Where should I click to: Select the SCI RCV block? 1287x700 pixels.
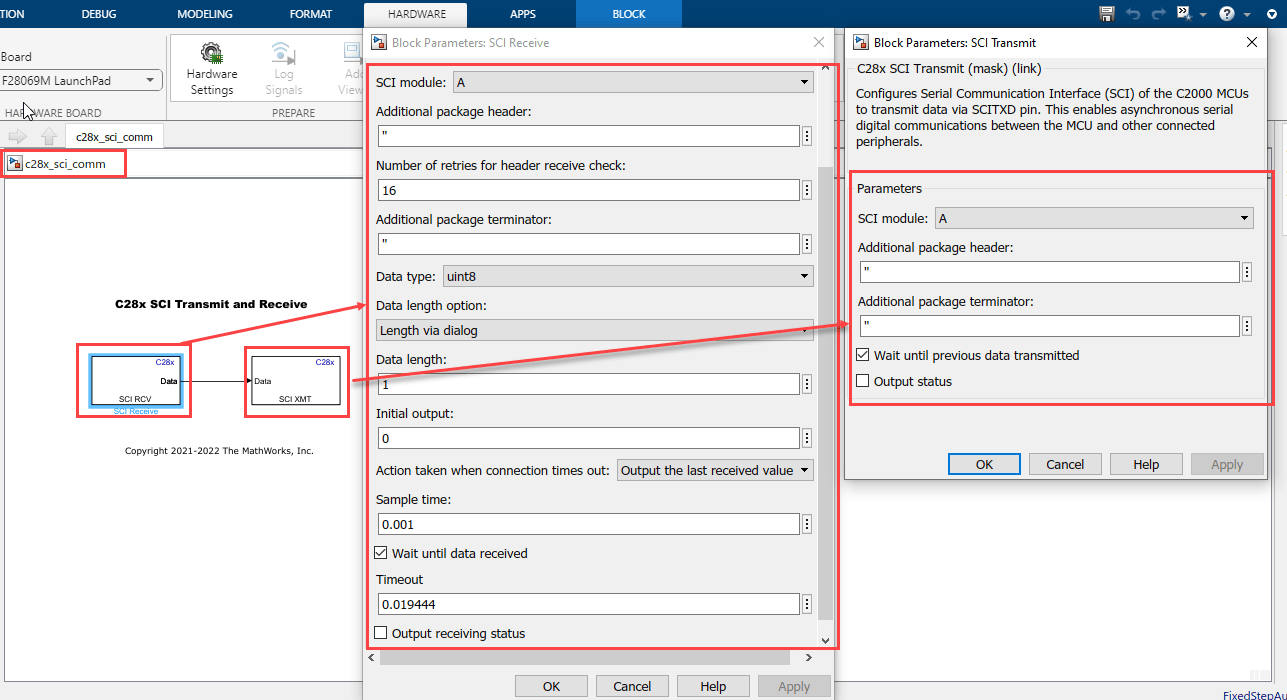tap(135, 380)
